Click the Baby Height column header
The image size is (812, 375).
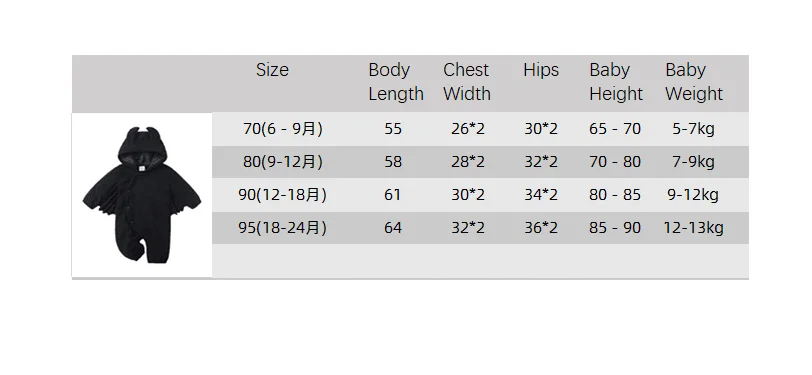point(616,82)
